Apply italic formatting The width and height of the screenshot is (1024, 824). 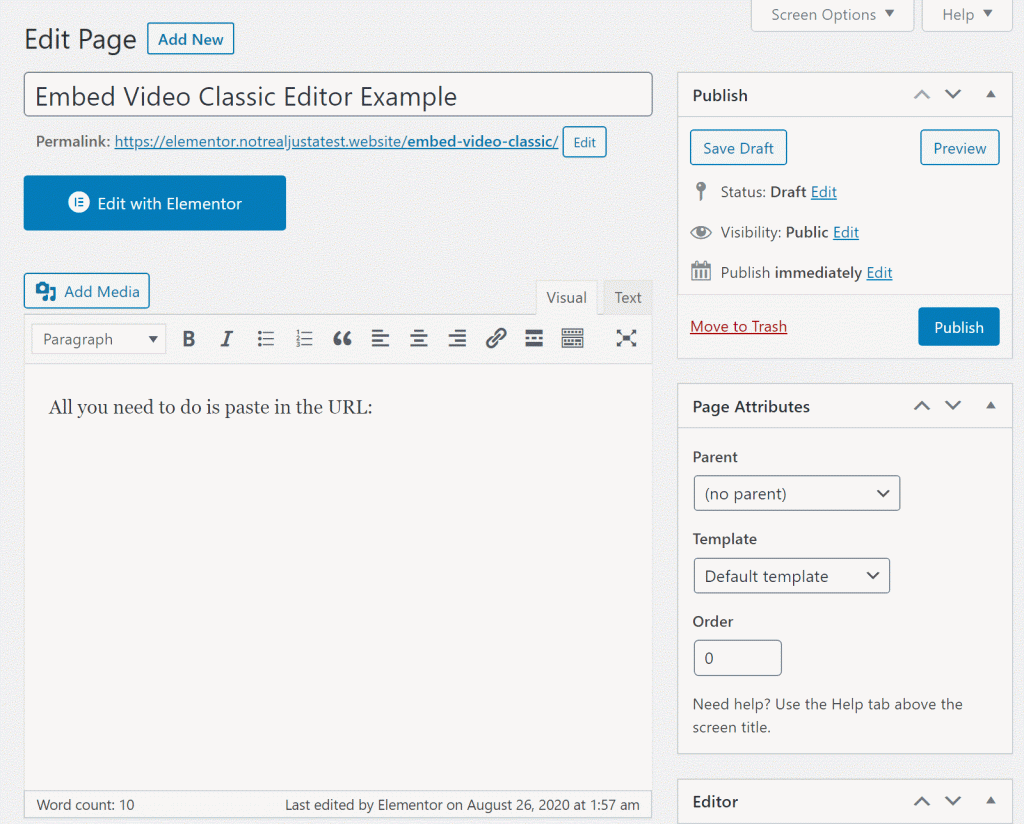[x=227, y=339]
